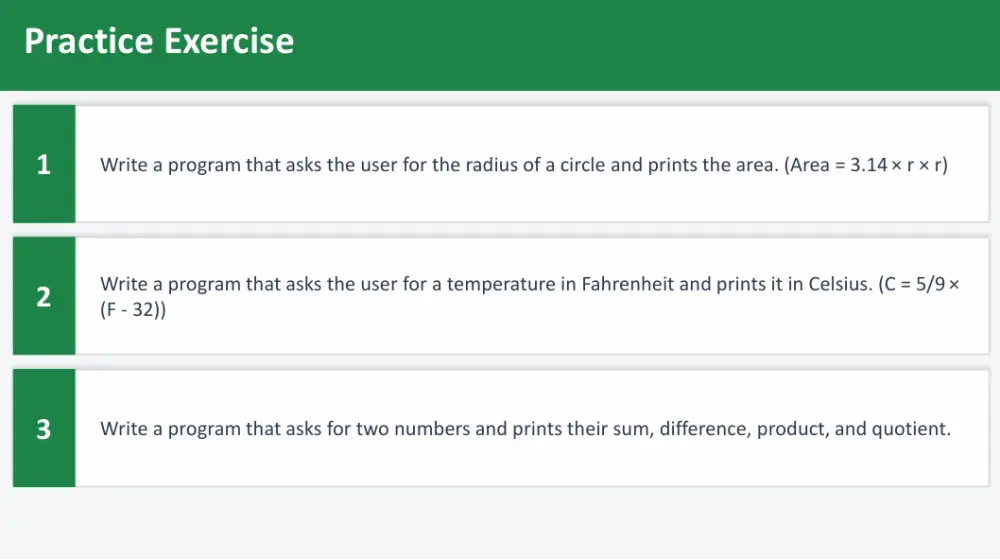Click the word "Celsius" in exercise 2

pyautogui.click(x=840, y=284)
